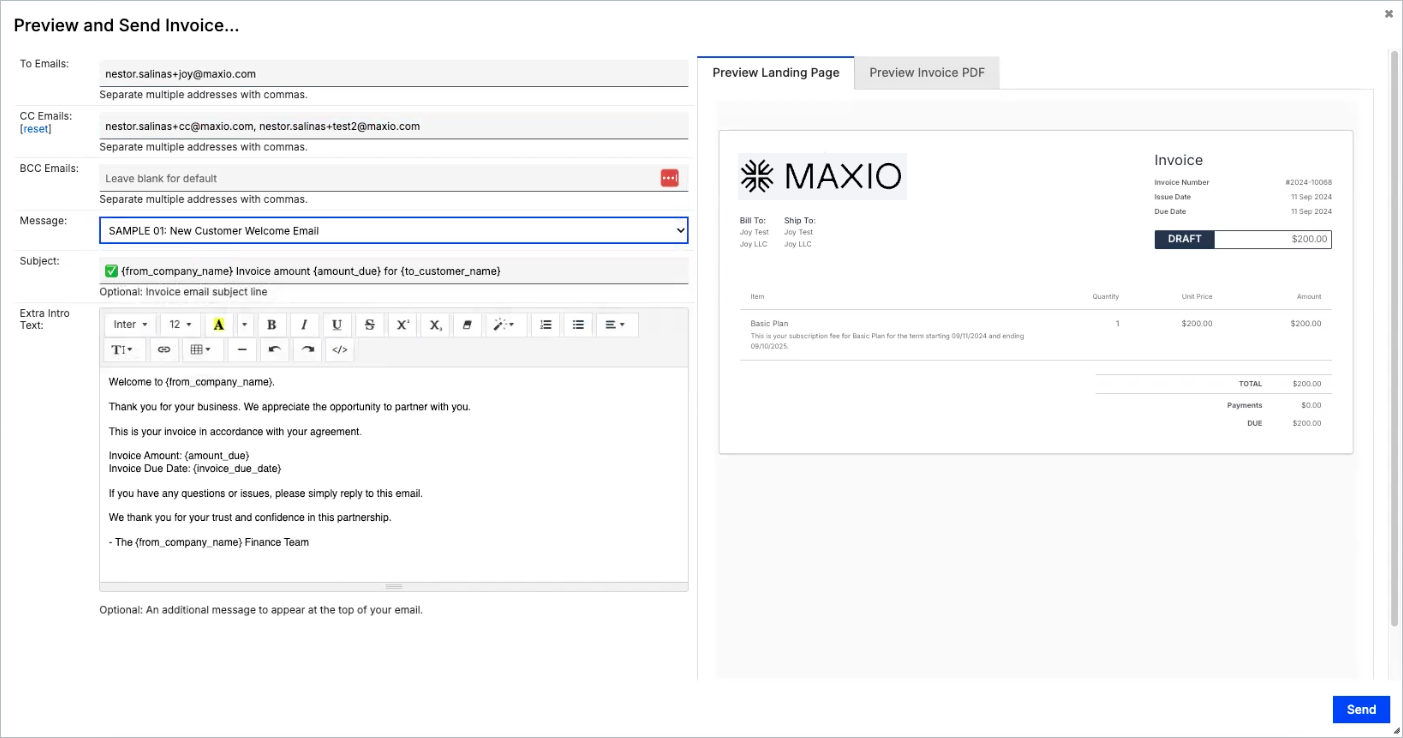Apply superscript formatting
This screenshot has width=1403, height=738.
click(x=403, y=324)
